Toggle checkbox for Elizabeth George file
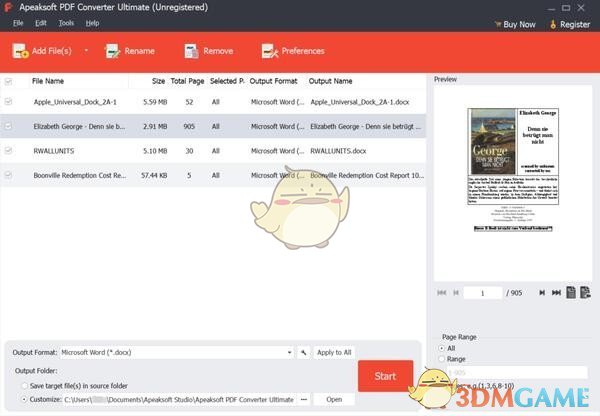This screenshot has width=600, height=416. 8,126
